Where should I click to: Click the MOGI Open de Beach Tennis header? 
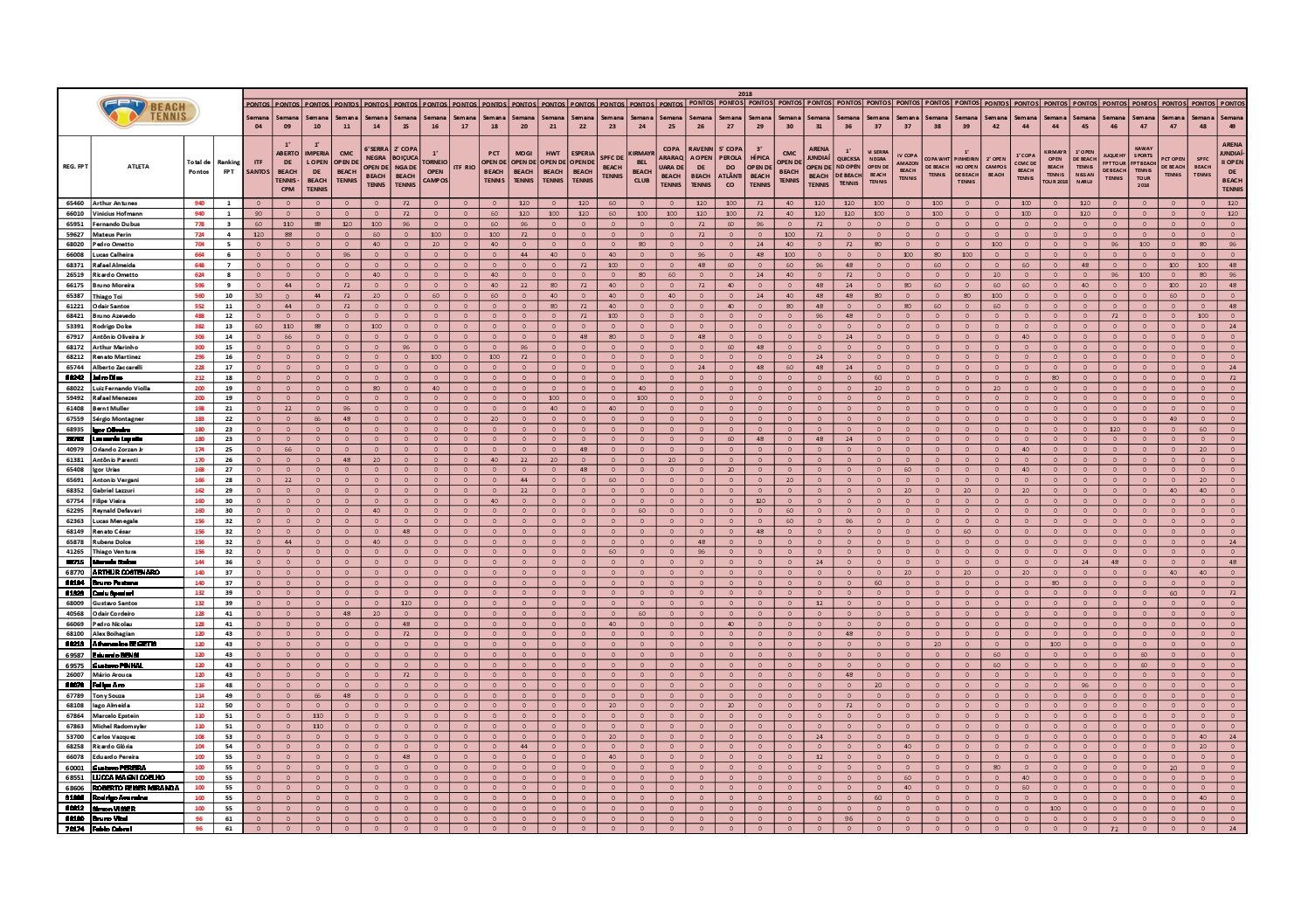click(523, 166)
